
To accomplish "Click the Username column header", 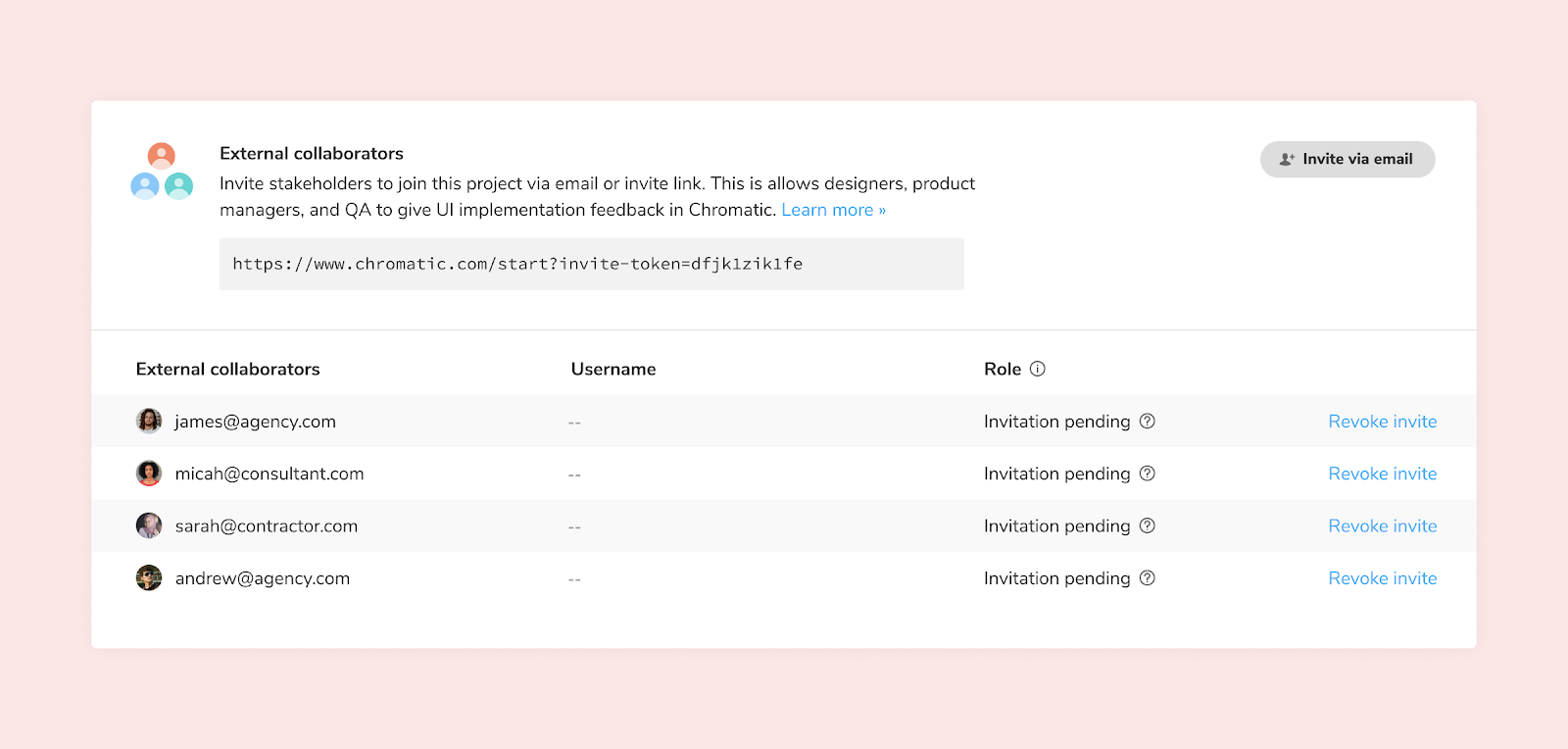I will pyautogui.click(x=613, y=370).
